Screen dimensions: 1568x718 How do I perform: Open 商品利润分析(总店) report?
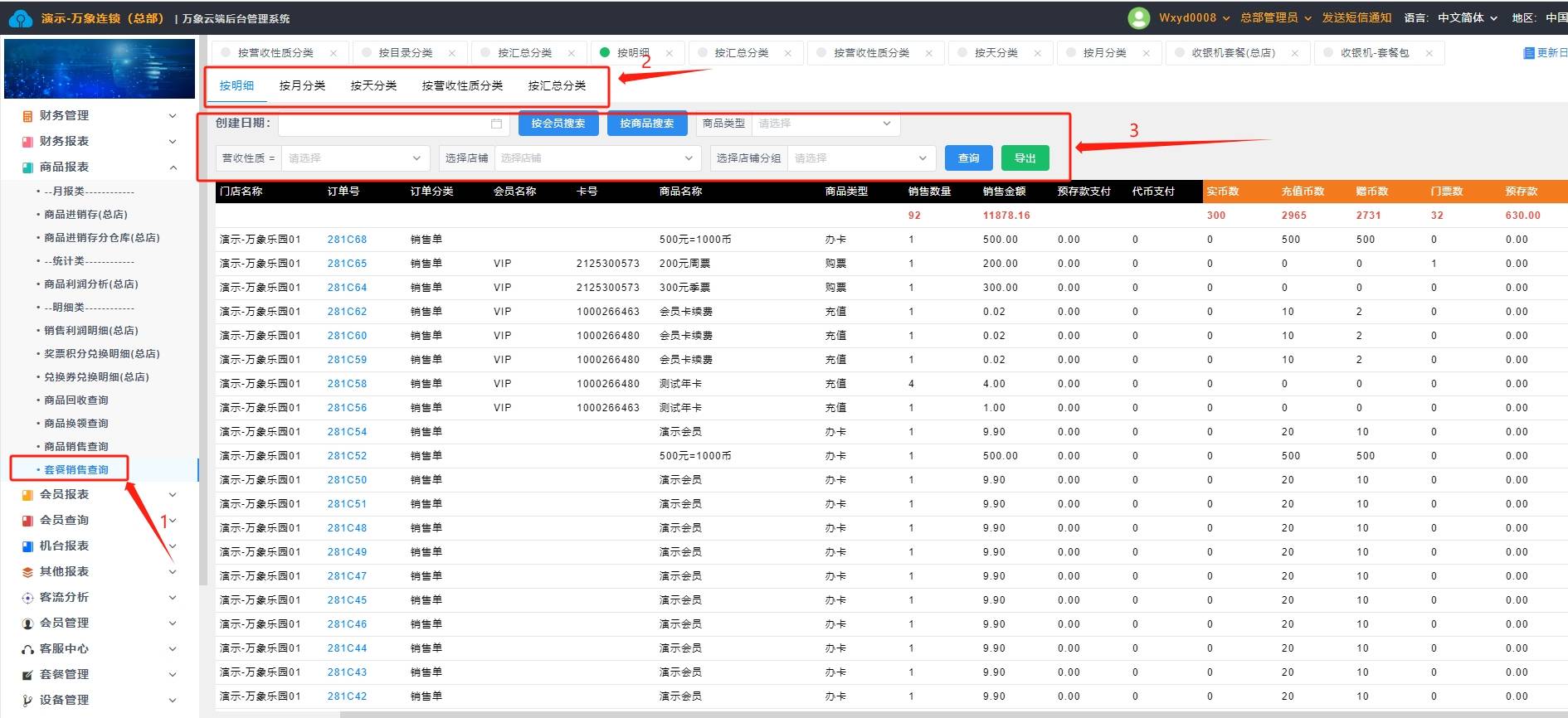point(91,284)
